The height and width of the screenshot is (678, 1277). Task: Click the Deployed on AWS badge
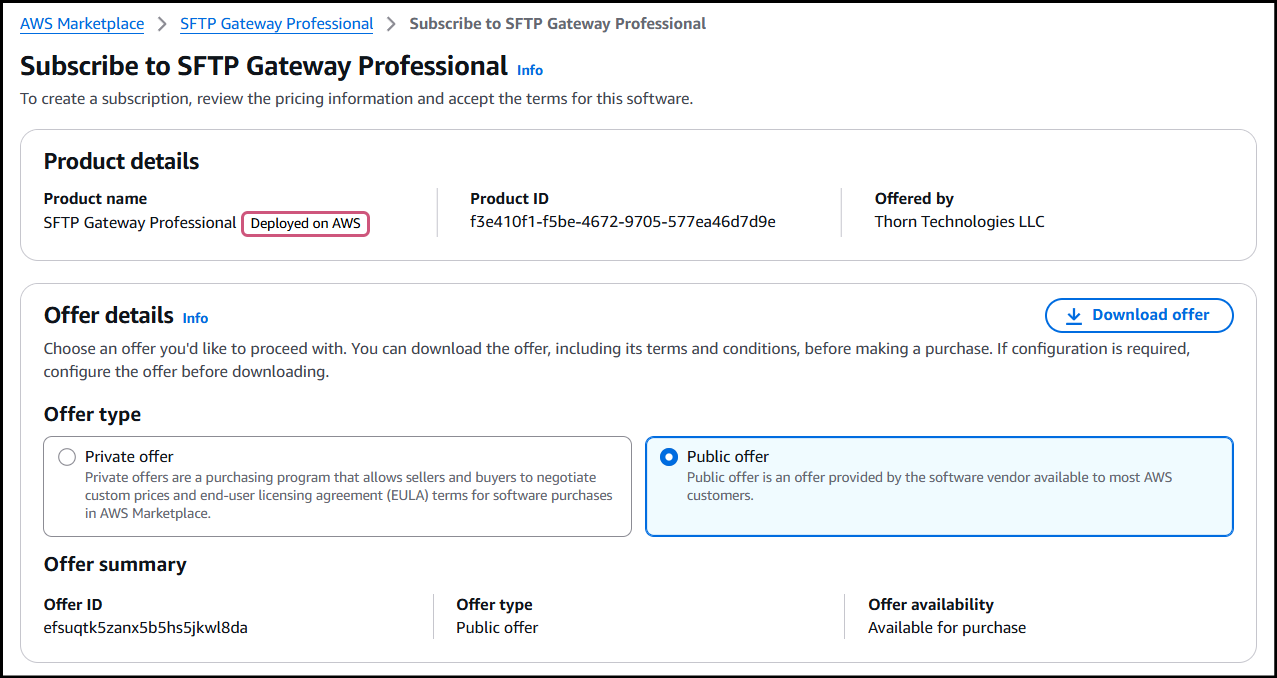point(305,223)
